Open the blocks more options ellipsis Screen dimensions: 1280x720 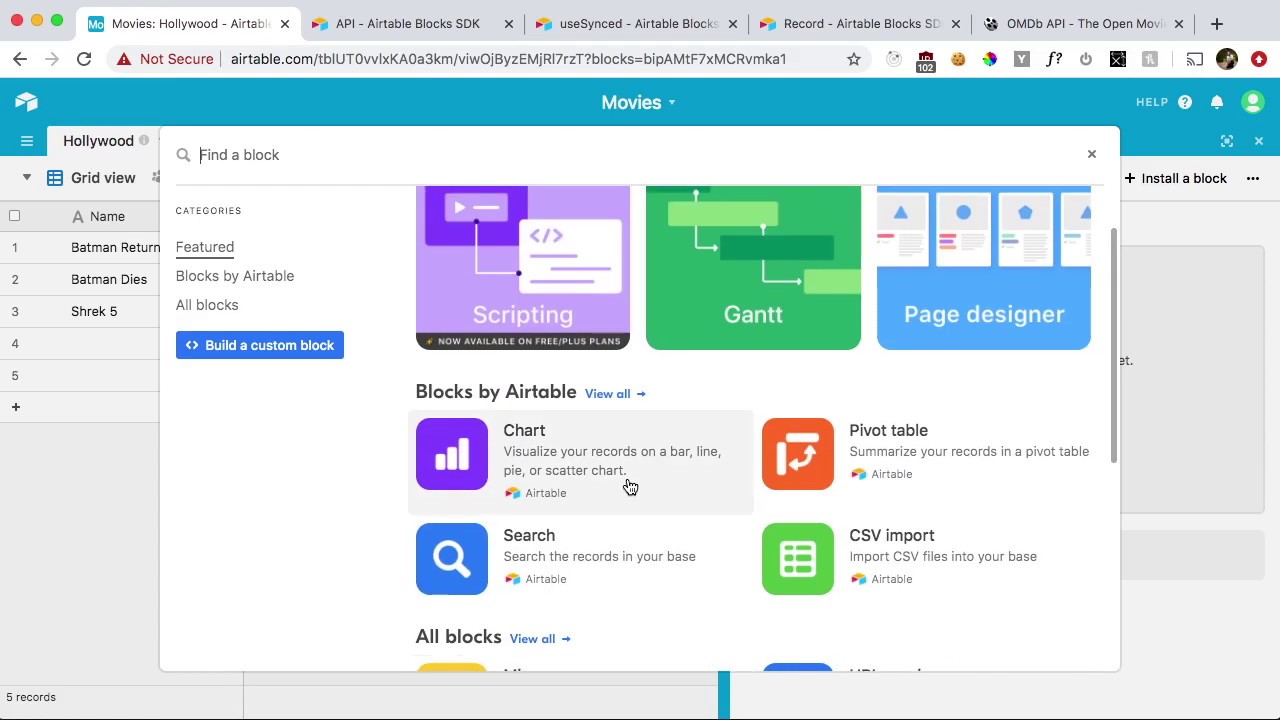(1253, 178)
